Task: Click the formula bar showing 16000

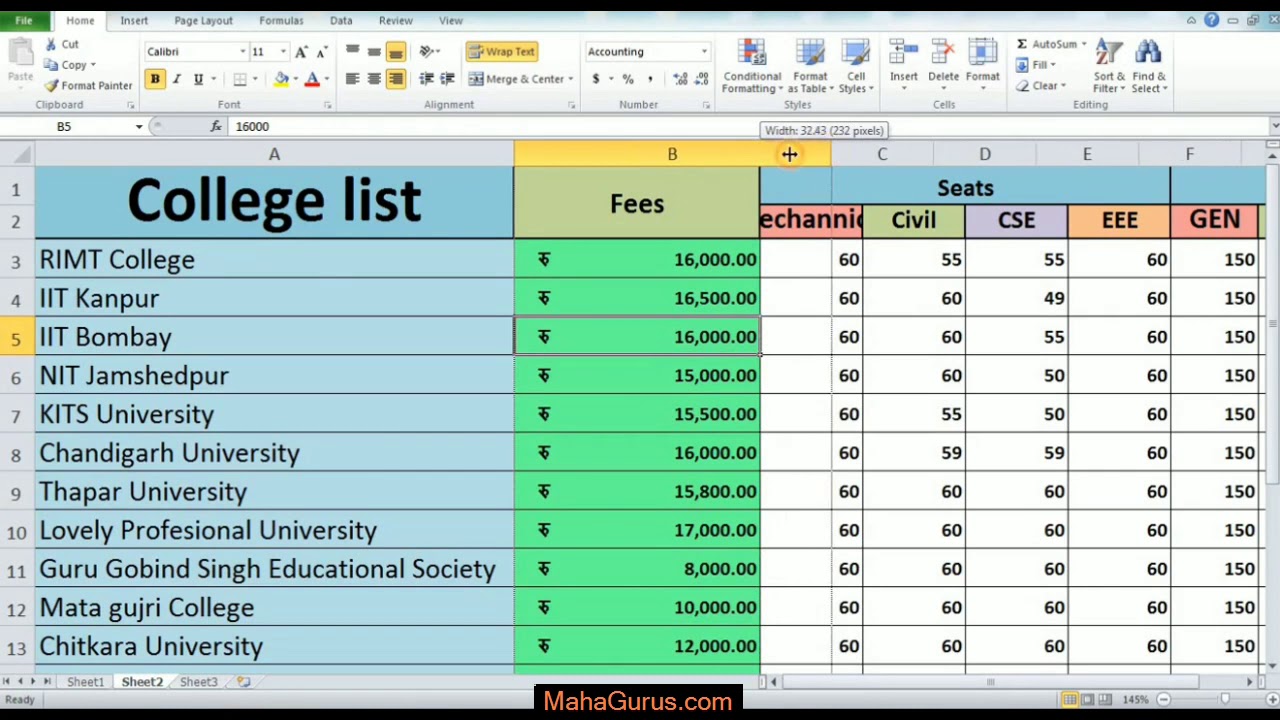Action: coord(750,126)
